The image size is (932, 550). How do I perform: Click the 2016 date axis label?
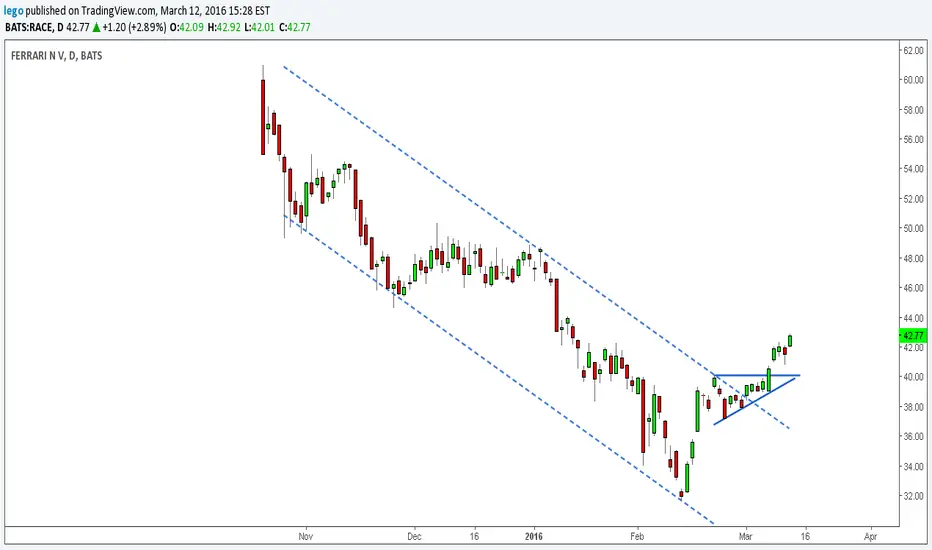point(534,536)
